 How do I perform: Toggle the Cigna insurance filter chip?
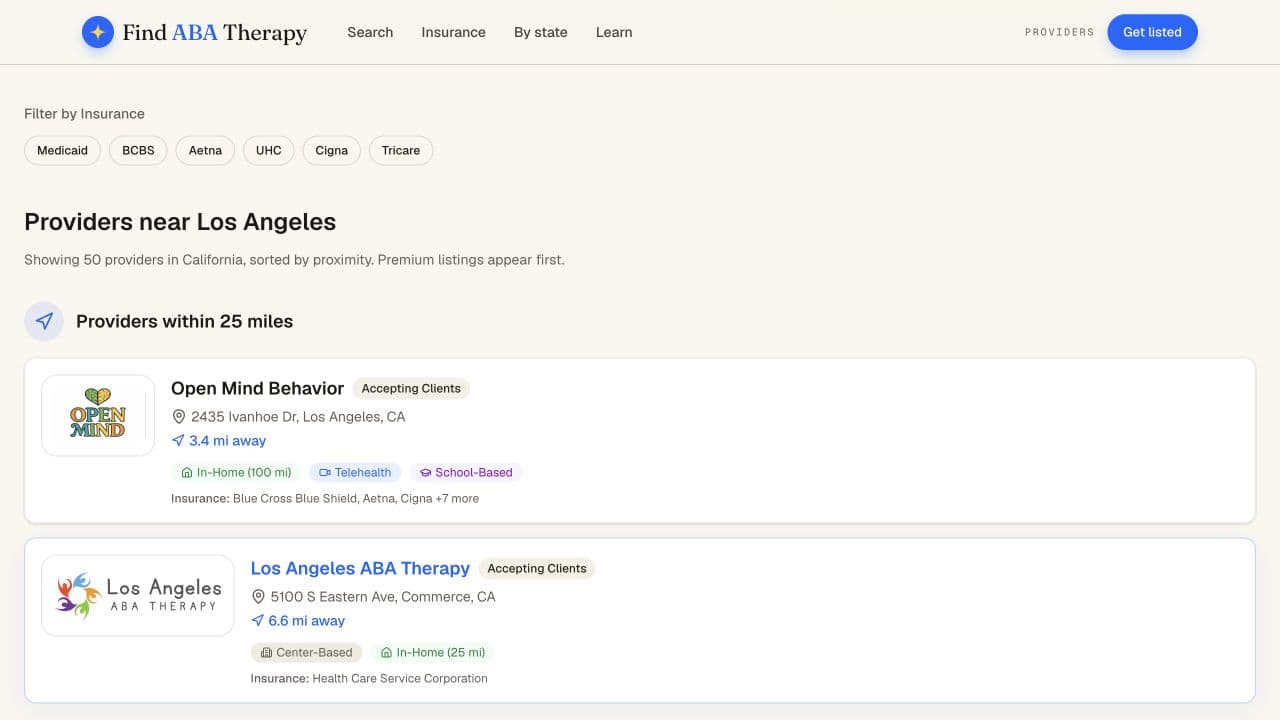331,150
